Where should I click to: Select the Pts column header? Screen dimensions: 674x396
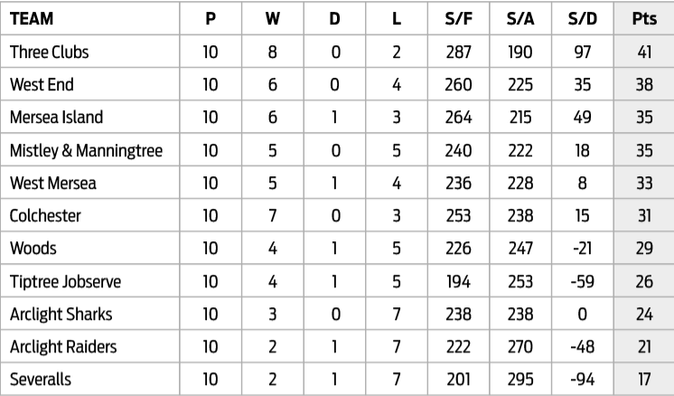point(644,19)
